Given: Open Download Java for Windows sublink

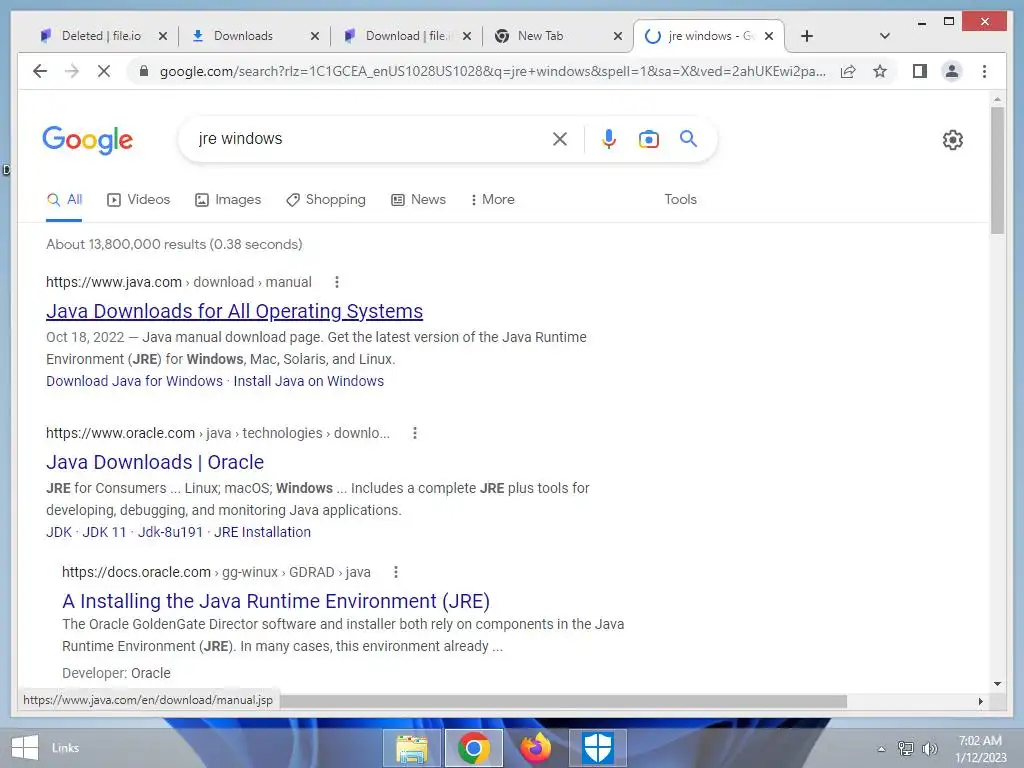Looking at the screenshot, I should (135, 381).
